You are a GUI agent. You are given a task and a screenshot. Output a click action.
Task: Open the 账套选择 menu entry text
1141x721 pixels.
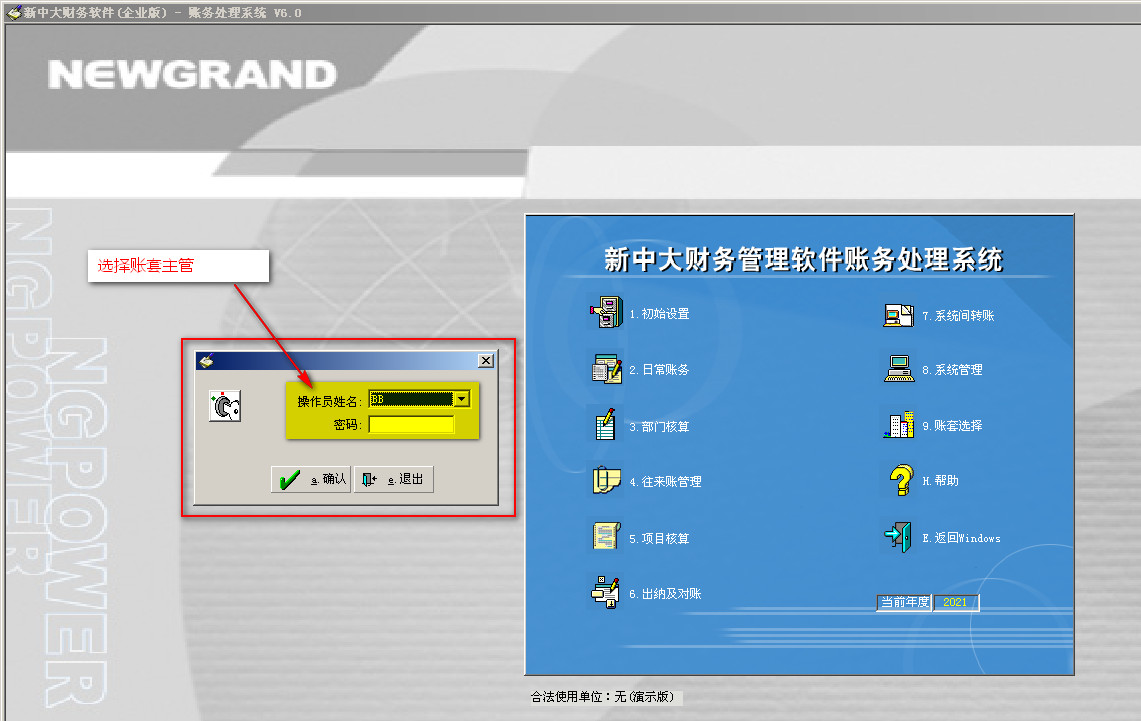pyautogui.click(x=952, y=426)
